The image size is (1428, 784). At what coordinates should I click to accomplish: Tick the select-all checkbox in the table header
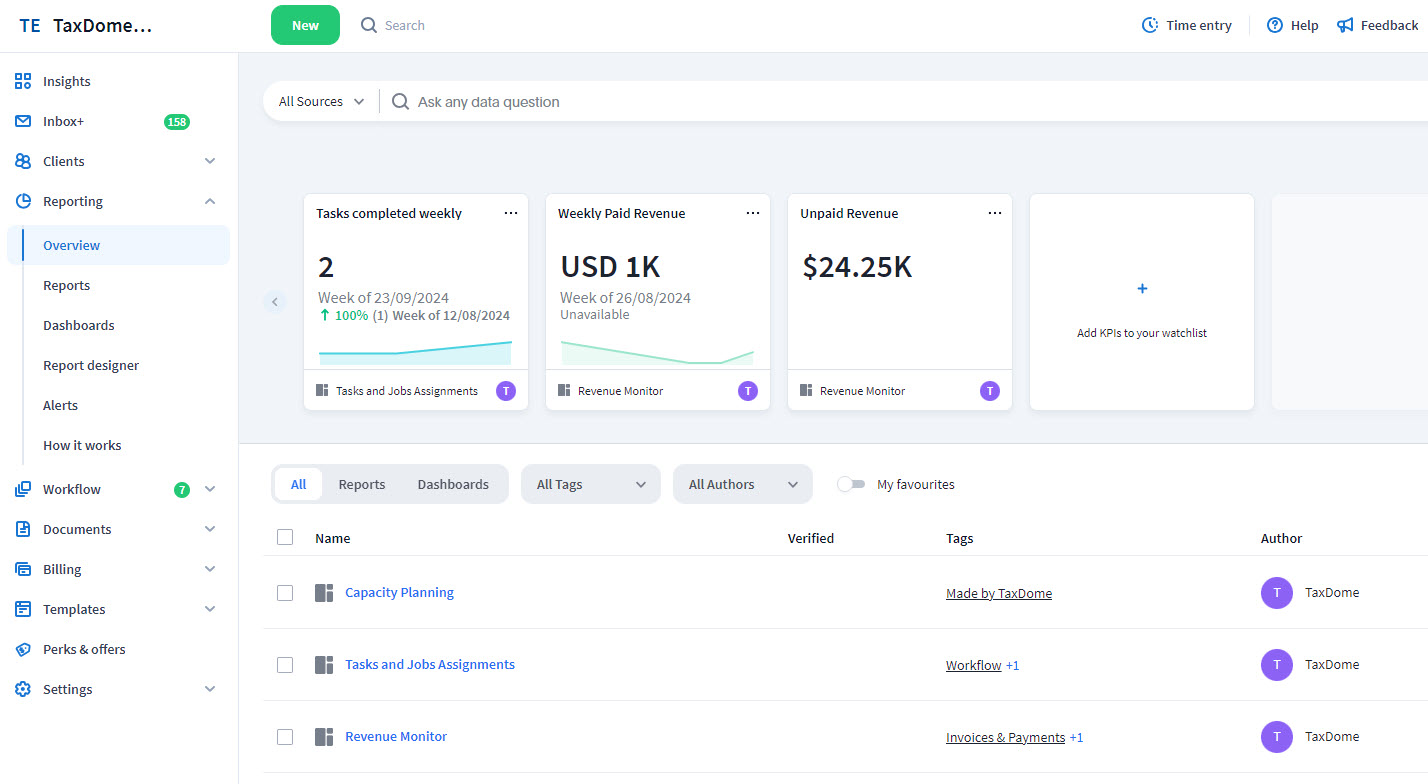coord(285,537)
